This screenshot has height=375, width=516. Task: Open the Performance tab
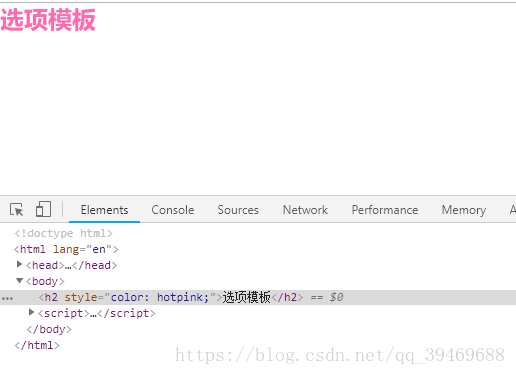[385, 210]
